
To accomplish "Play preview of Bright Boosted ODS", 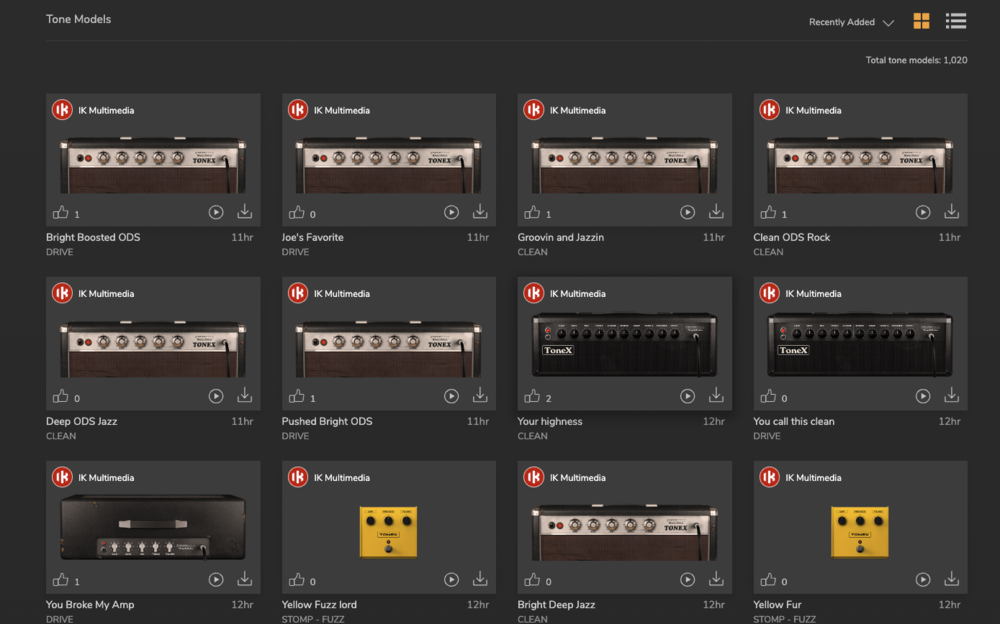I will click(x=216, y=212).
